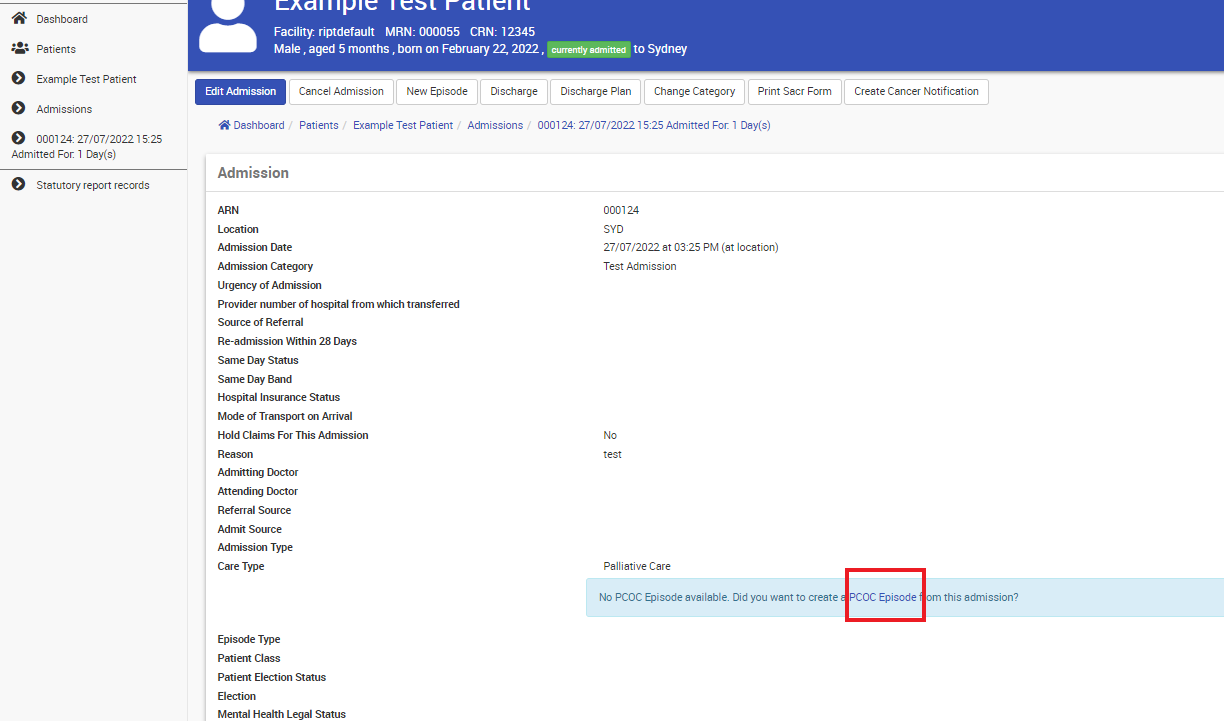The image size is (1224, 721).
Task: Click the currently admitted green badge
Action: click(588, 50)
